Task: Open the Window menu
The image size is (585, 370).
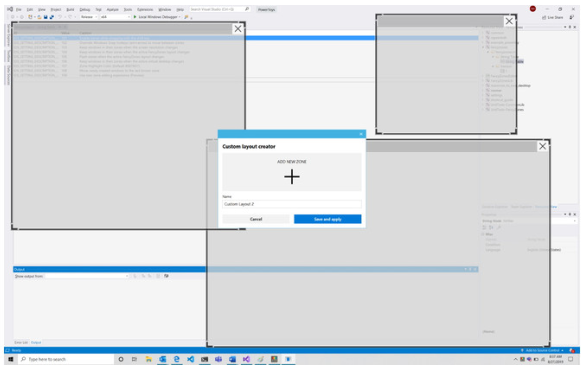Action: (165, 9)
